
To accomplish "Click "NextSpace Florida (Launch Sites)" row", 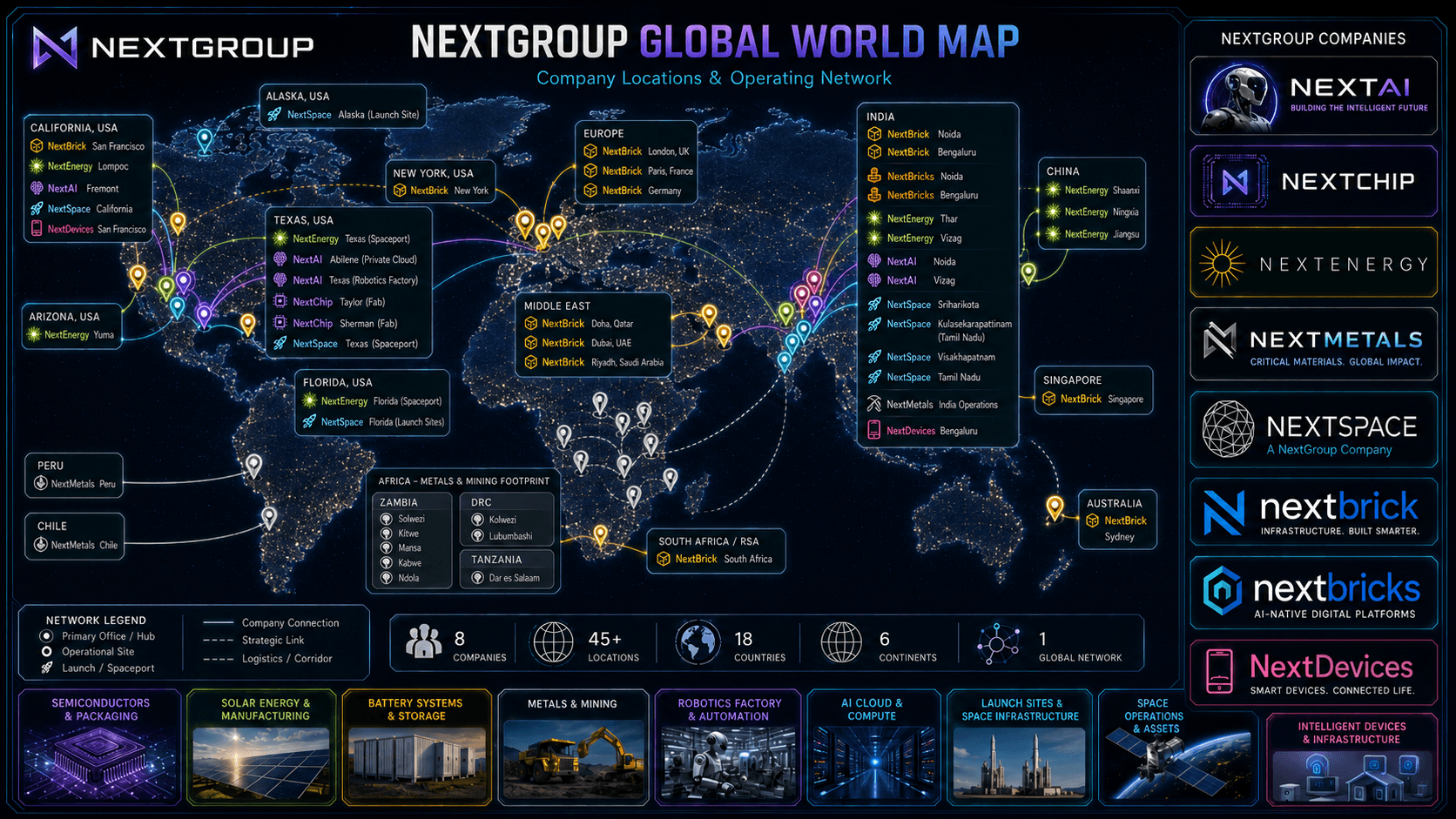I will pyautogui.click(x=374, y=422).
